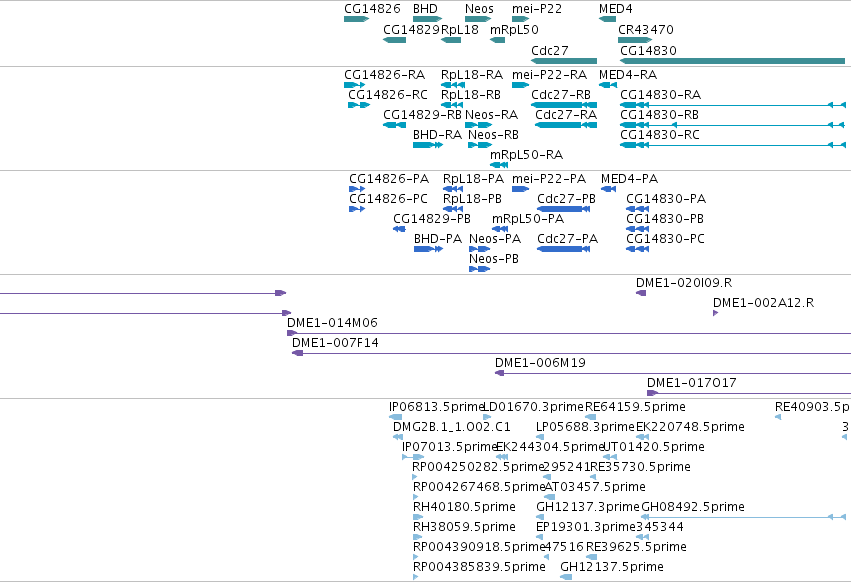Select the mRpL50-RA transcript
The height and width of the screenshot is (582, 851).
(x=499, y=165)
